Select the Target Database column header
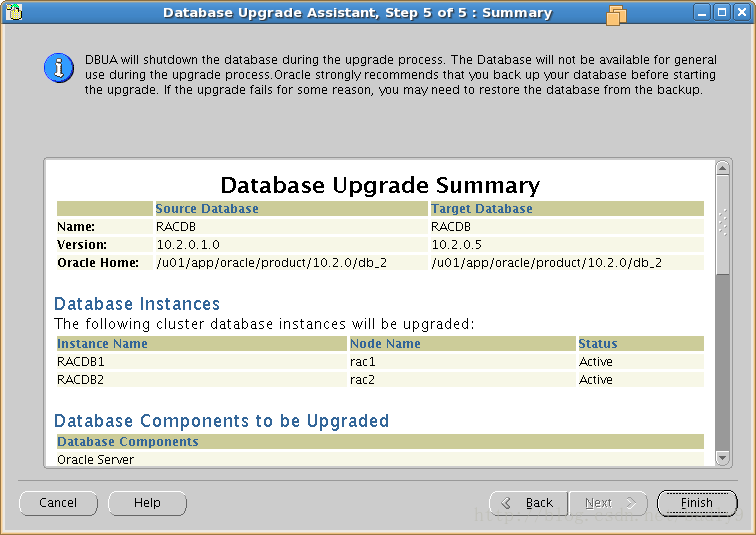Image resolution: width=756 pixels, height=535 pixels. pos(567,209)
